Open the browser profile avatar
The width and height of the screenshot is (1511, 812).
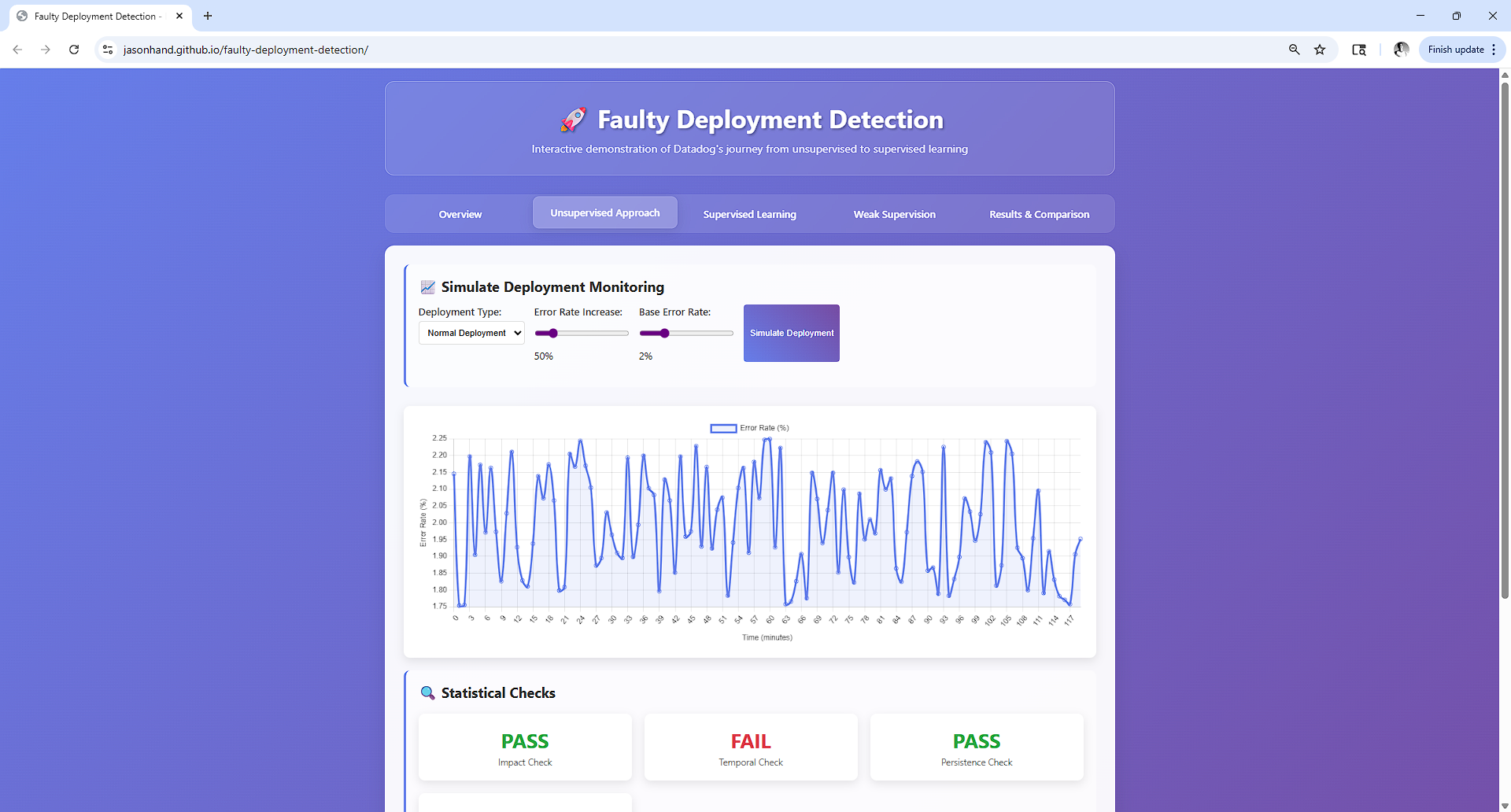click(x=1401, y=50)
